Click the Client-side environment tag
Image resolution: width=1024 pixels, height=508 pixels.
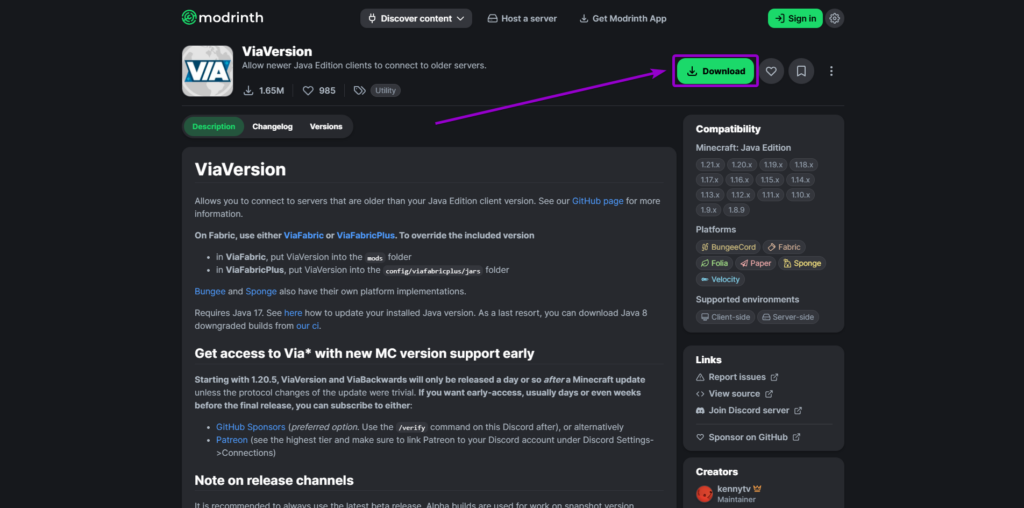click(725, 317)
